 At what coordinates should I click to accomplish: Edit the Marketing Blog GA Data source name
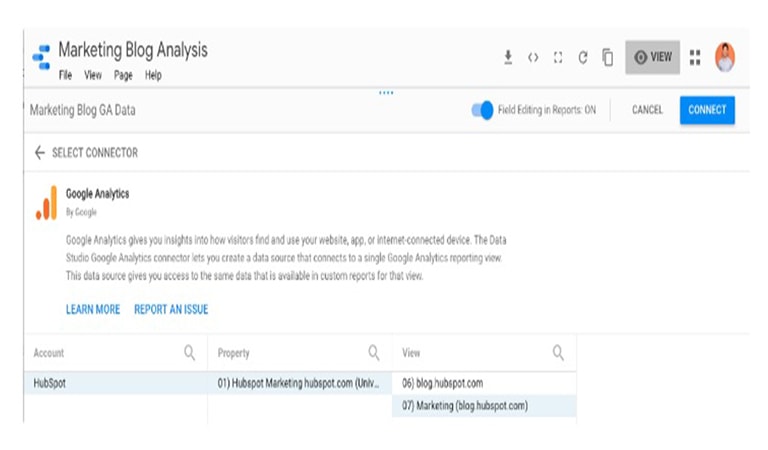pos(83,110)
